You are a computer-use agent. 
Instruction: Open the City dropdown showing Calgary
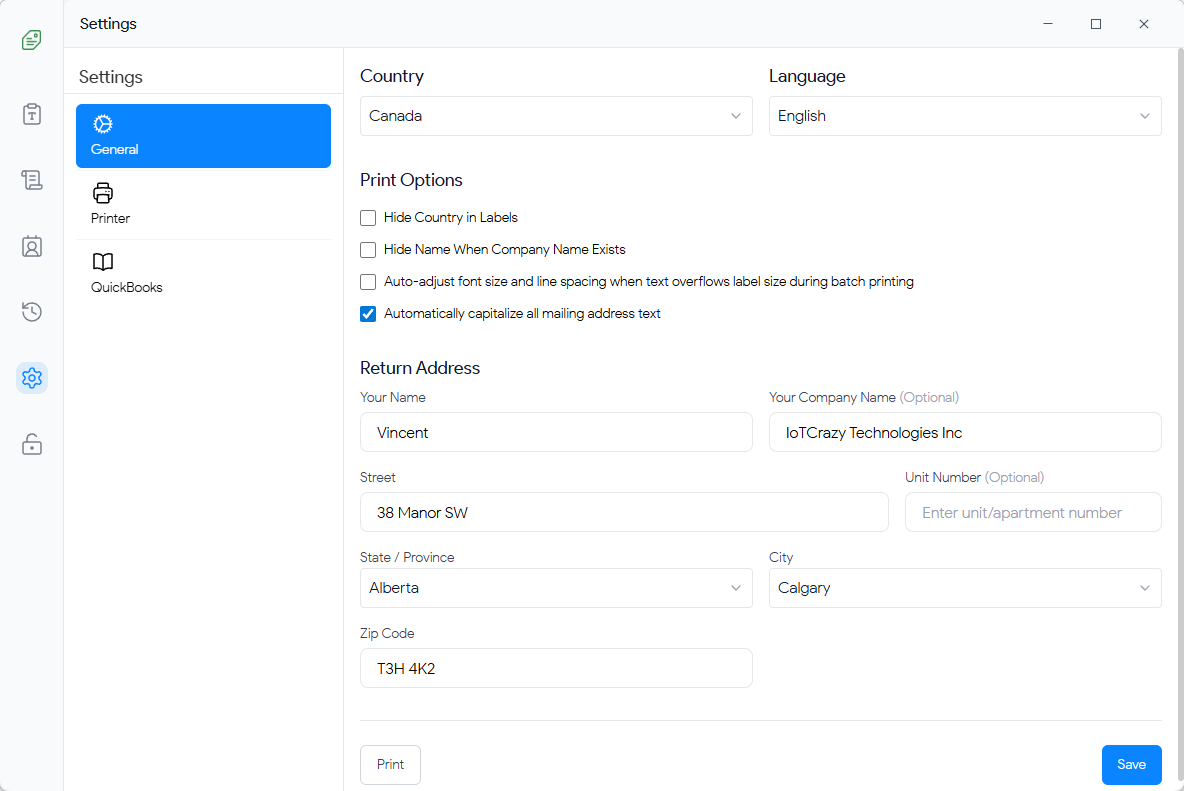tap(964, 588)
